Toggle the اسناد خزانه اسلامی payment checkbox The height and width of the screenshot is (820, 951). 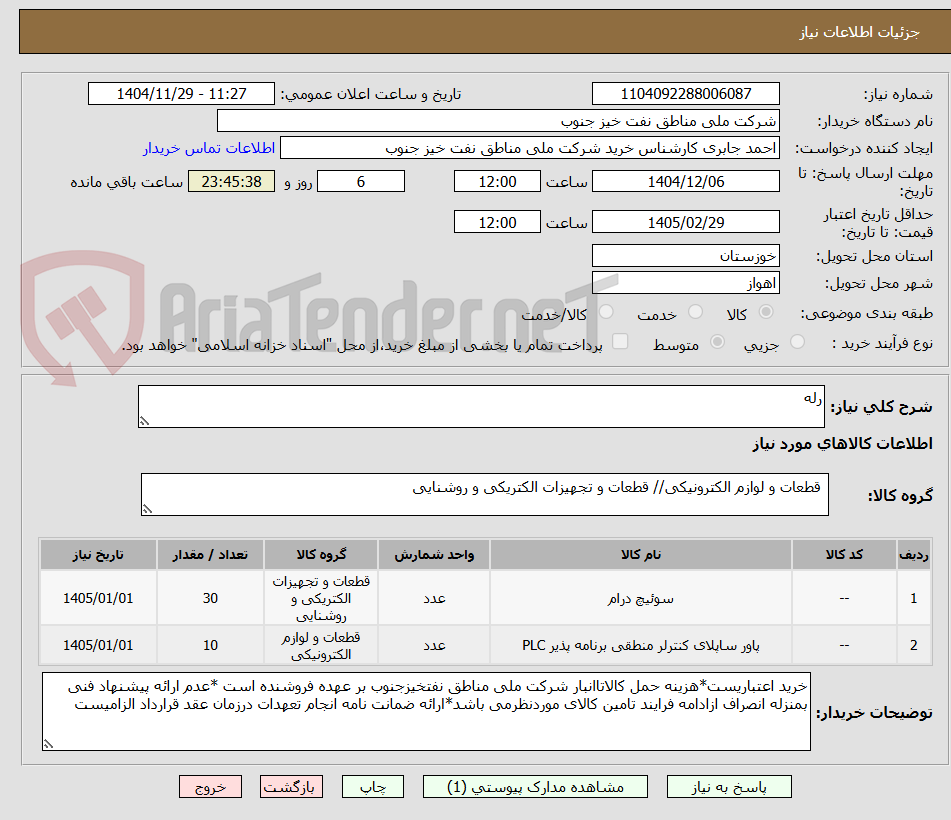pos(620,341)
